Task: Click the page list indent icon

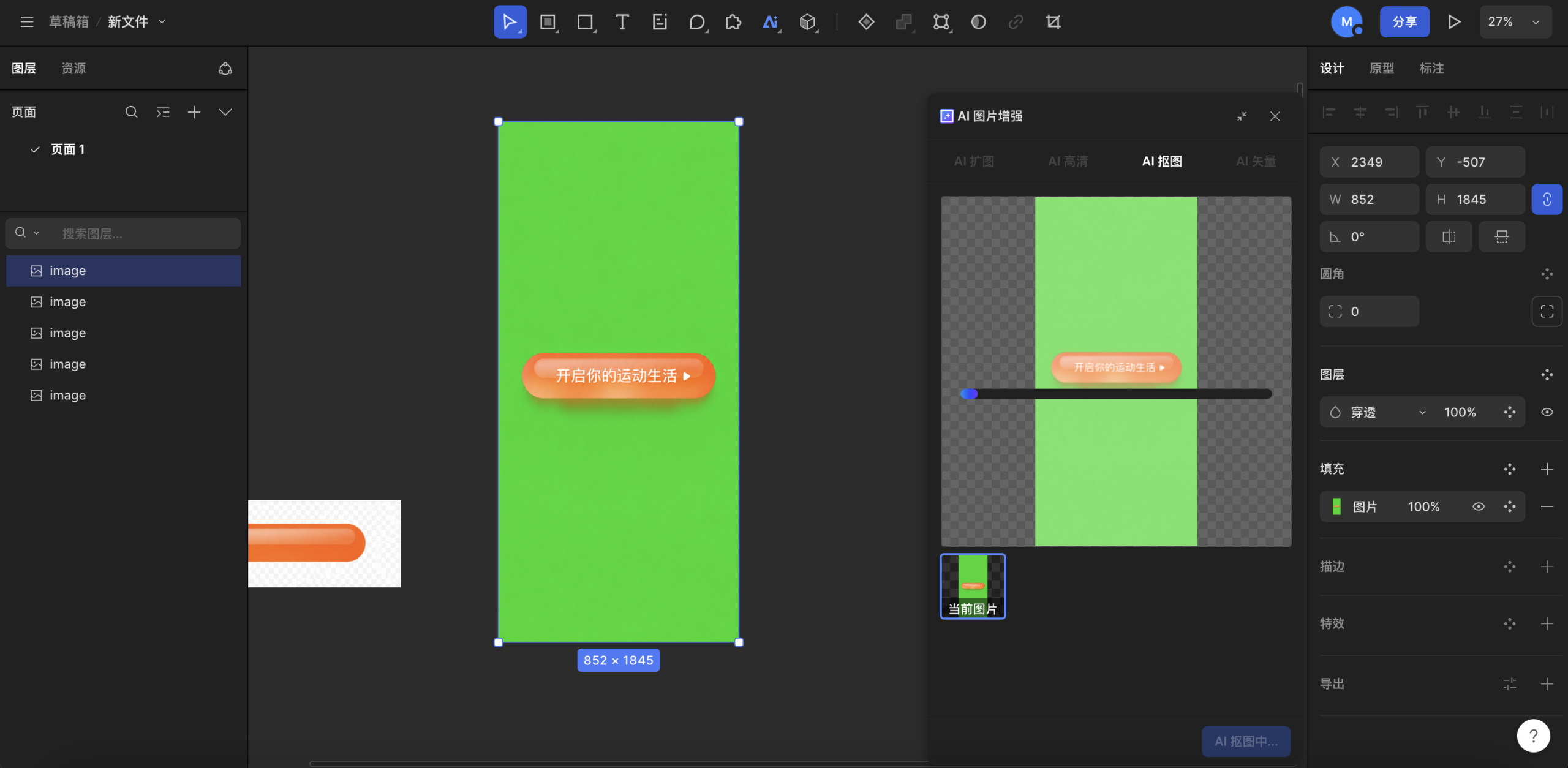Action: tap(163, 112)
